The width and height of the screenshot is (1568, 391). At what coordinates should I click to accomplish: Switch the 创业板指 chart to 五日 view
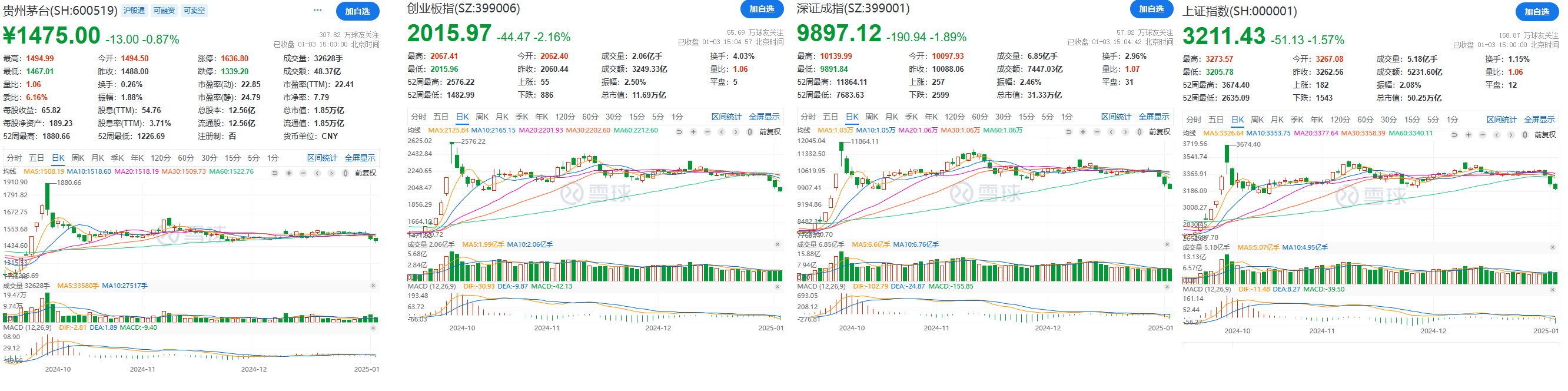pyautogui.click(x=441, y=117)
